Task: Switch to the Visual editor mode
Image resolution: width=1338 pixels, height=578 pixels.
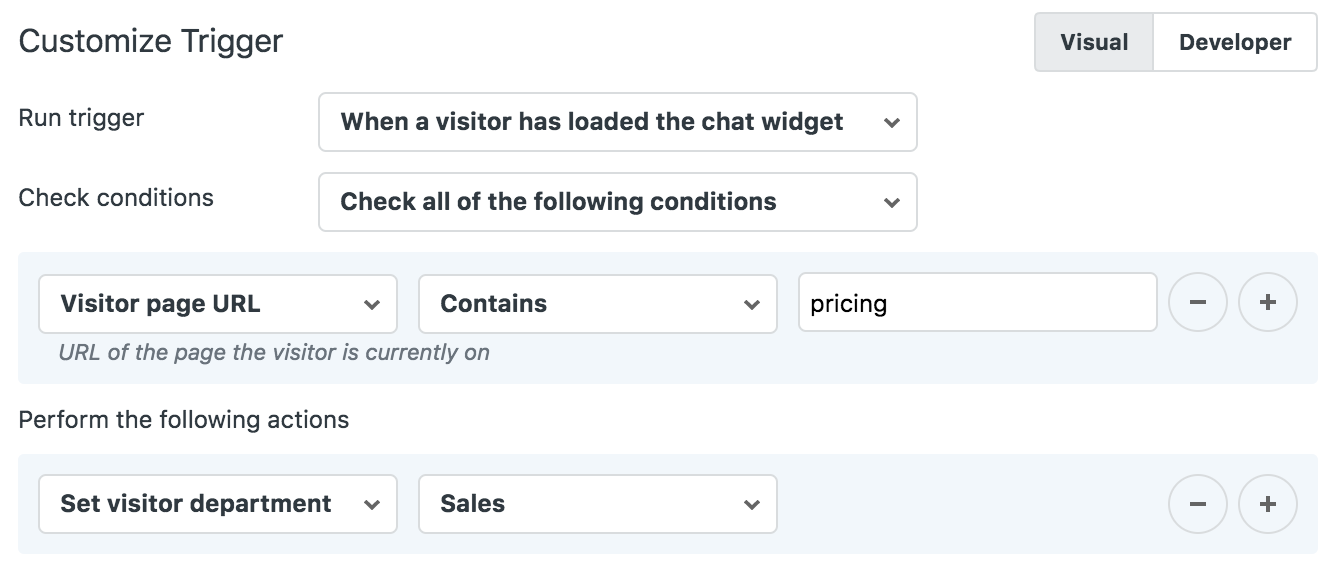Action: point(1094,43)
